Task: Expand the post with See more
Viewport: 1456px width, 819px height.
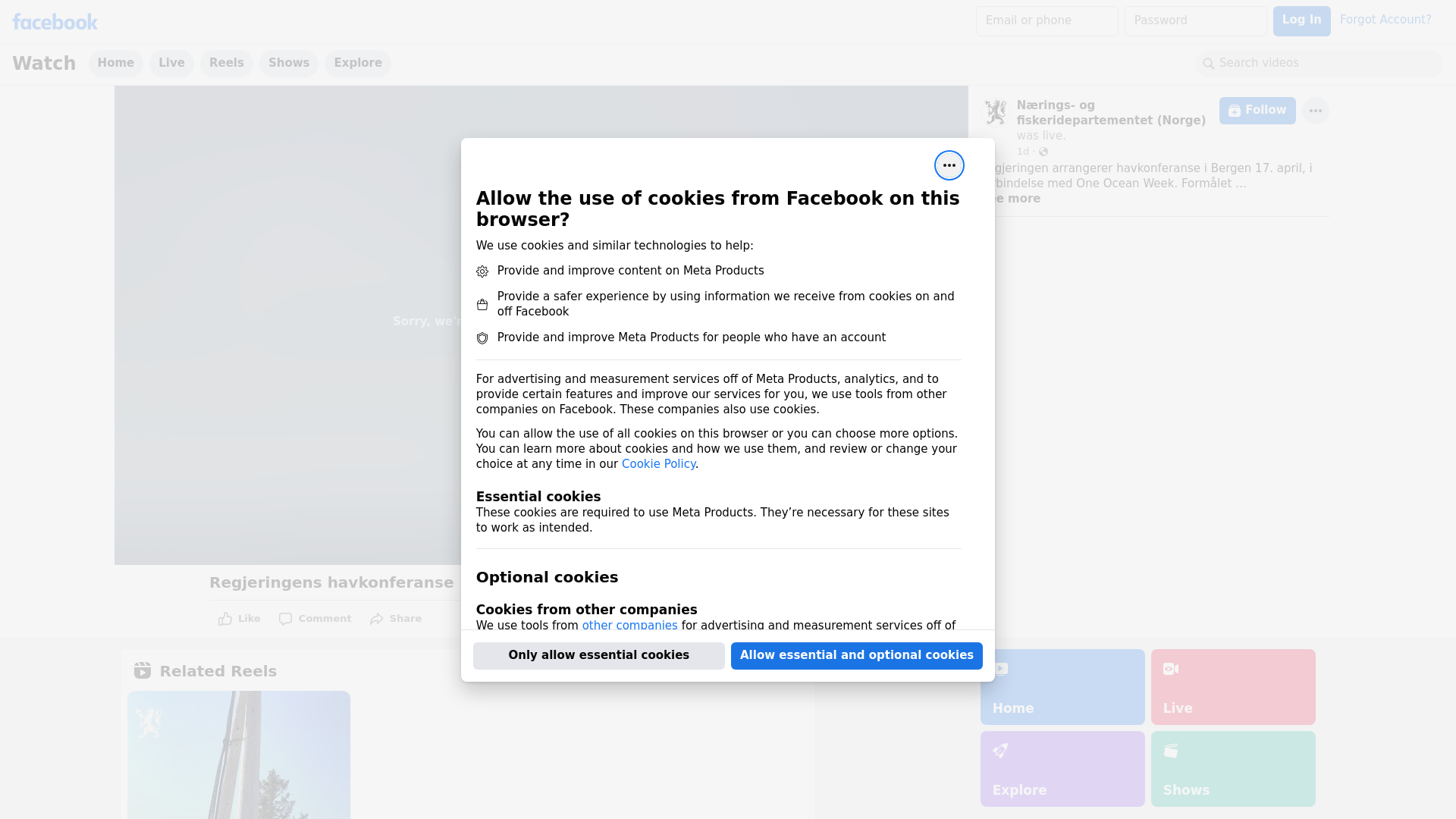Action: (1016, 199)
